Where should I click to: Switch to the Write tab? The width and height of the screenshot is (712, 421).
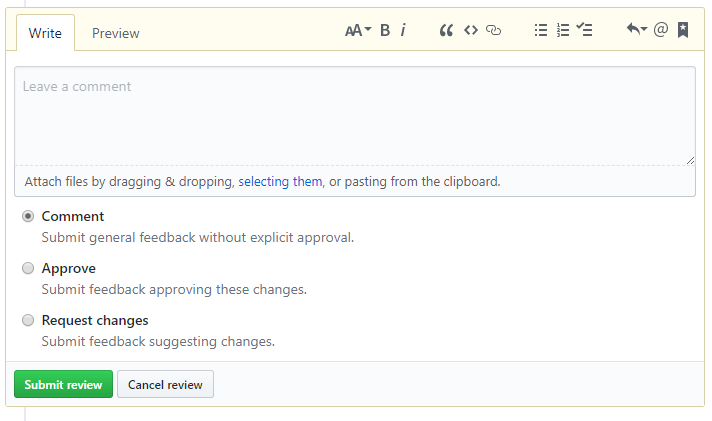coord(45,33)
